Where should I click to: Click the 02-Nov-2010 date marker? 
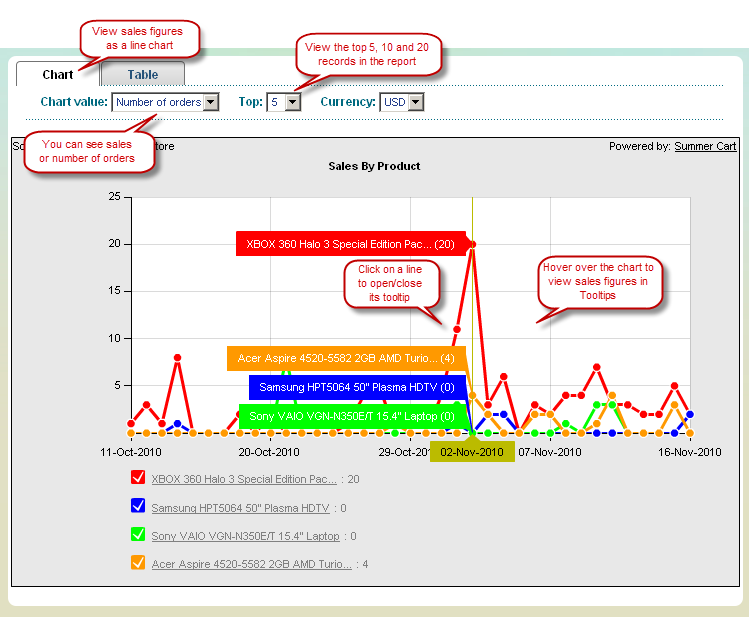(472, 452)
